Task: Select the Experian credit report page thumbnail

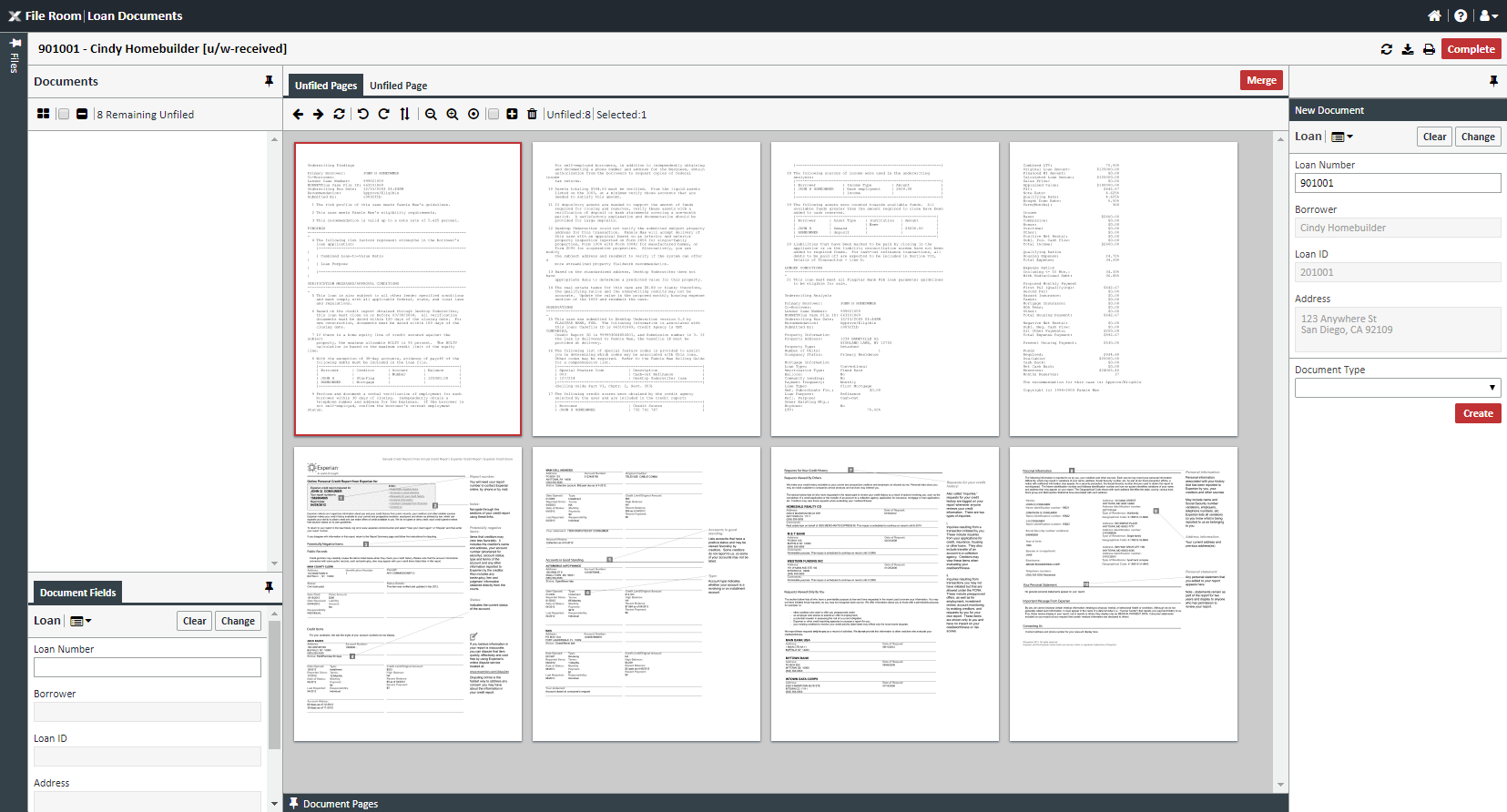Action: point(408,594)
